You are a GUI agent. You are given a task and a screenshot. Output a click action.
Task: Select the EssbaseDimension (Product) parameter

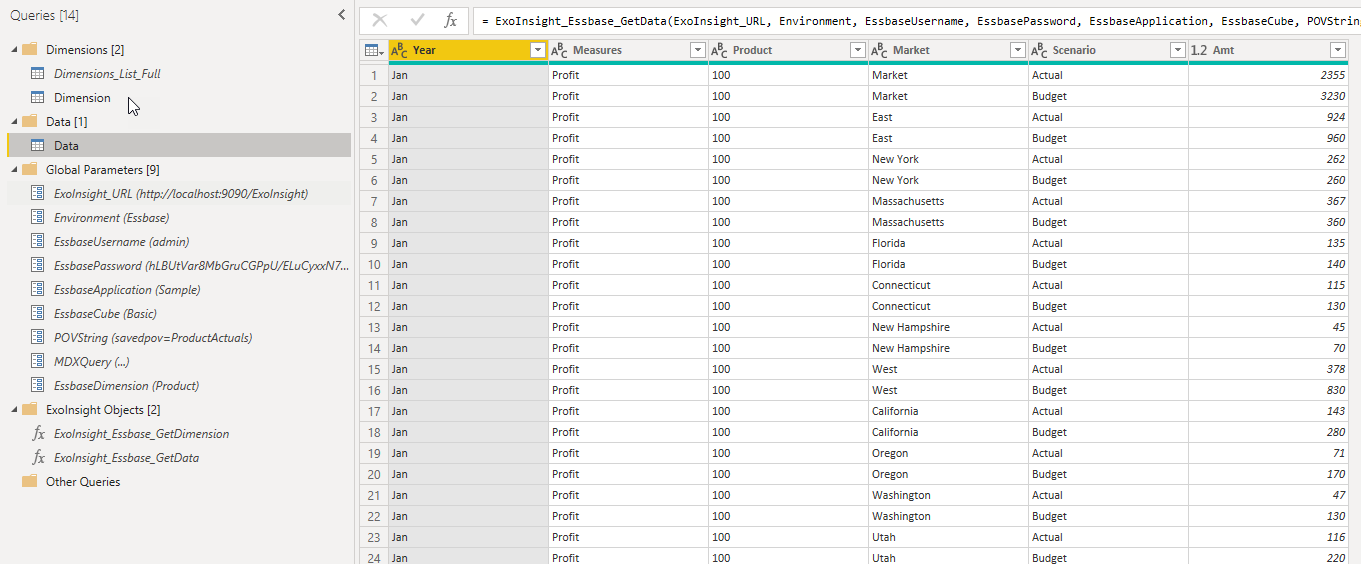(127, 385)
